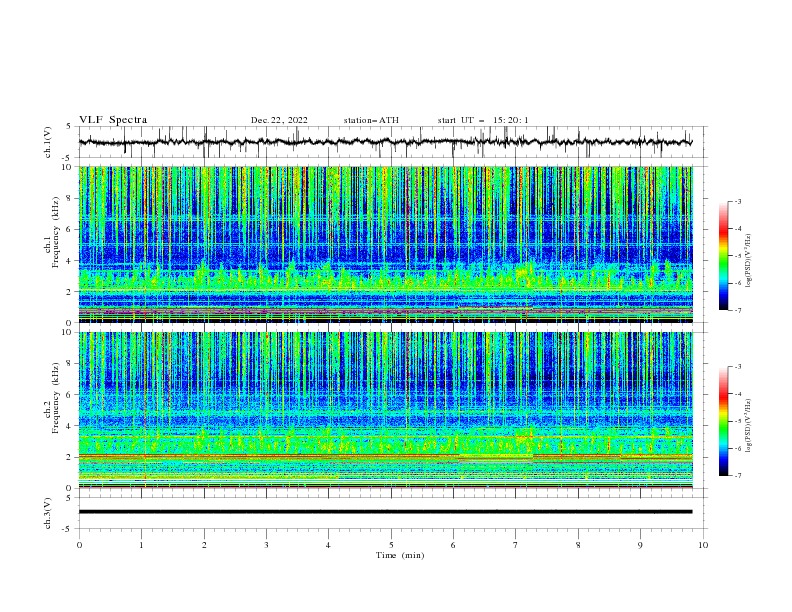Click time-axis tick label 3

point(266,545)
